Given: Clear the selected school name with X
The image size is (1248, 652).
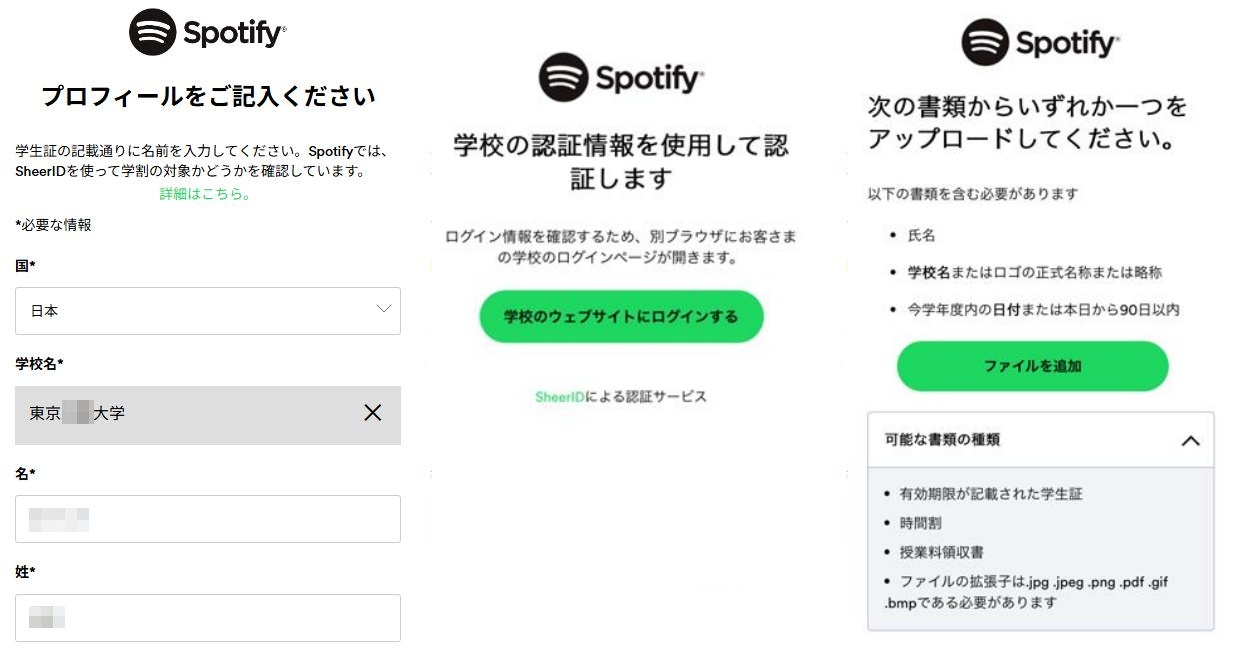Looking at the screenshot, I should (373, 413).
